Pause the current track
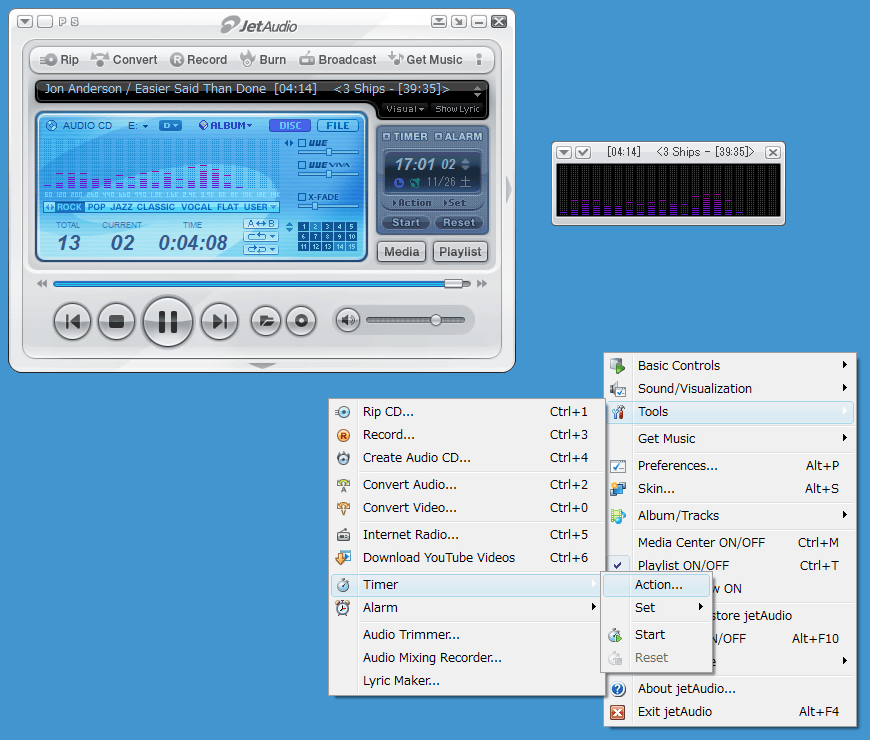 point(168,321)
